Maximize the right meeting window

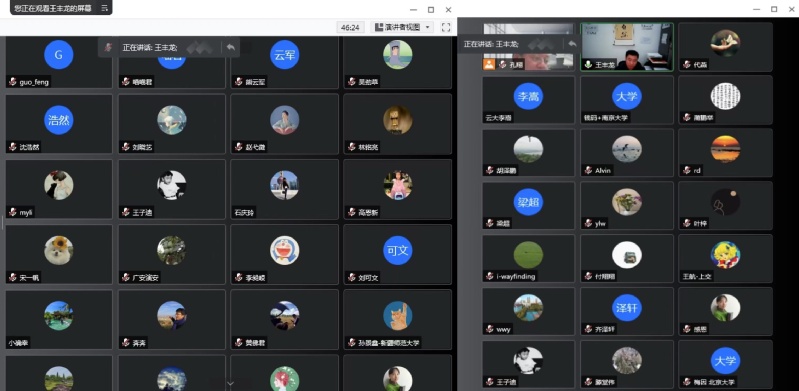click(x=774, y=9)
